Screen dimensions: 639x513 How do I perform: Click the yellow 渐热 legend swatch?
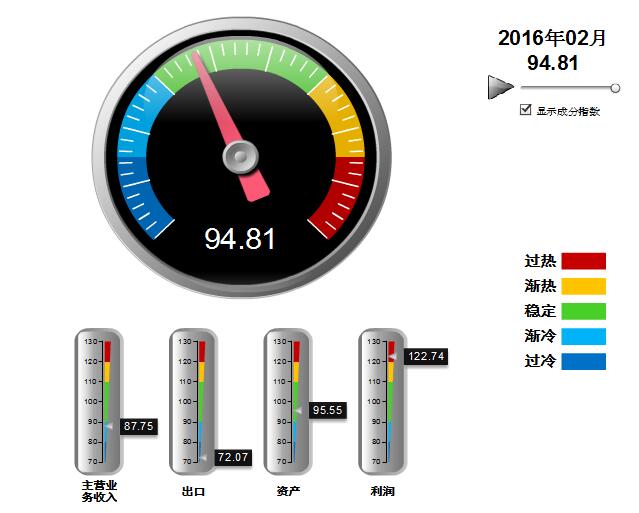pos(583,286)
